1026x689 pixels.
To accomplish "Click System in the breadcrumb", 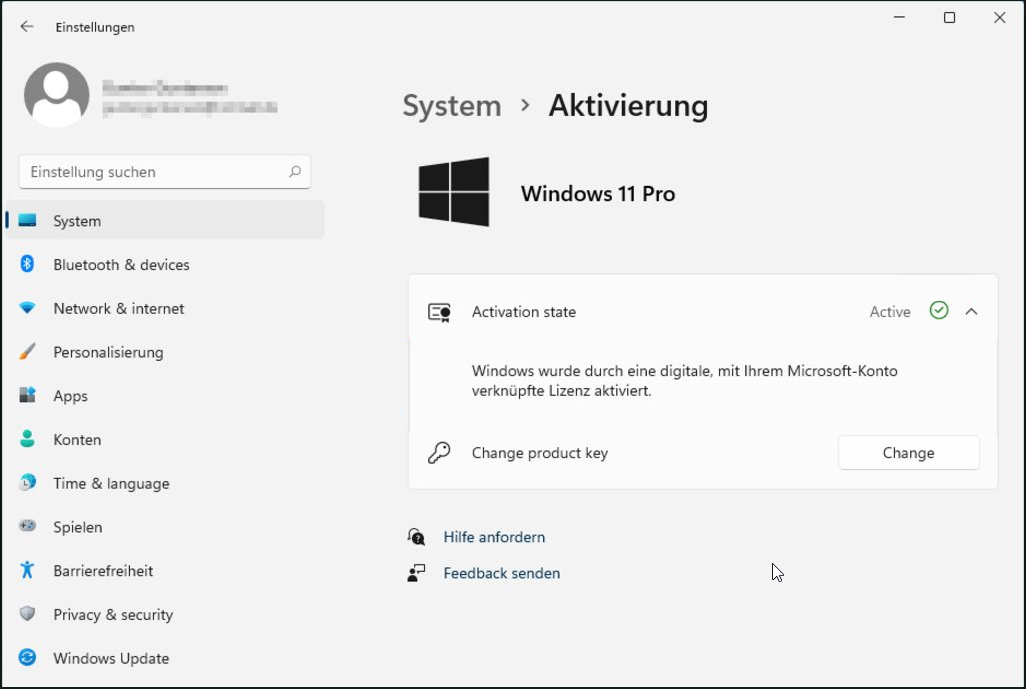I will click(x=452, y=106).
